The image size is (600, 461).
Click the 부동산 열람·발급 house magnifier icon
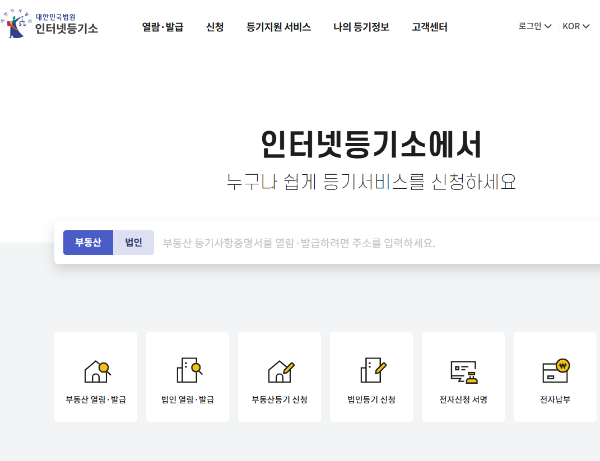pyautogui.click(x=98, y=371)
